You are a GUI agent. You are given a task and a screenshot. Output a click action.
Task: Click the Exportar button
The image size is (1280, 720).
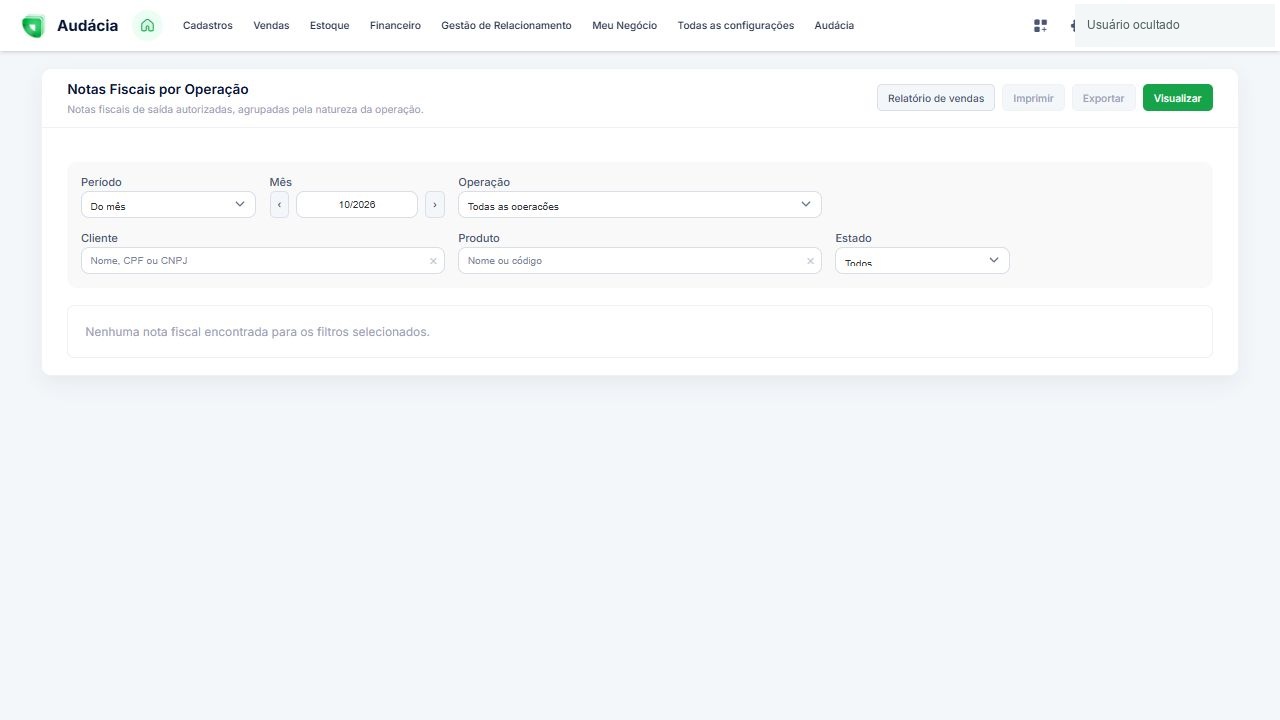(1104, 98)
